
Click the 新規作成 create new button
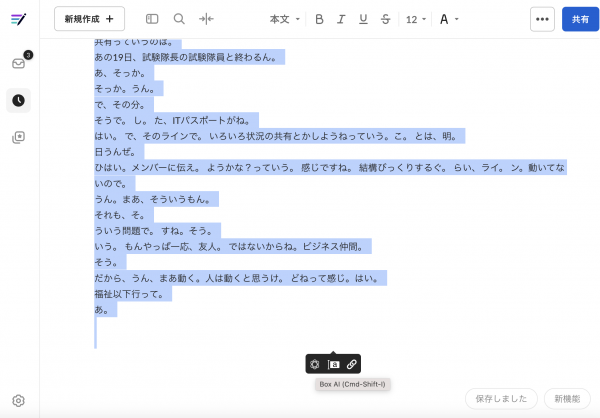89,19
